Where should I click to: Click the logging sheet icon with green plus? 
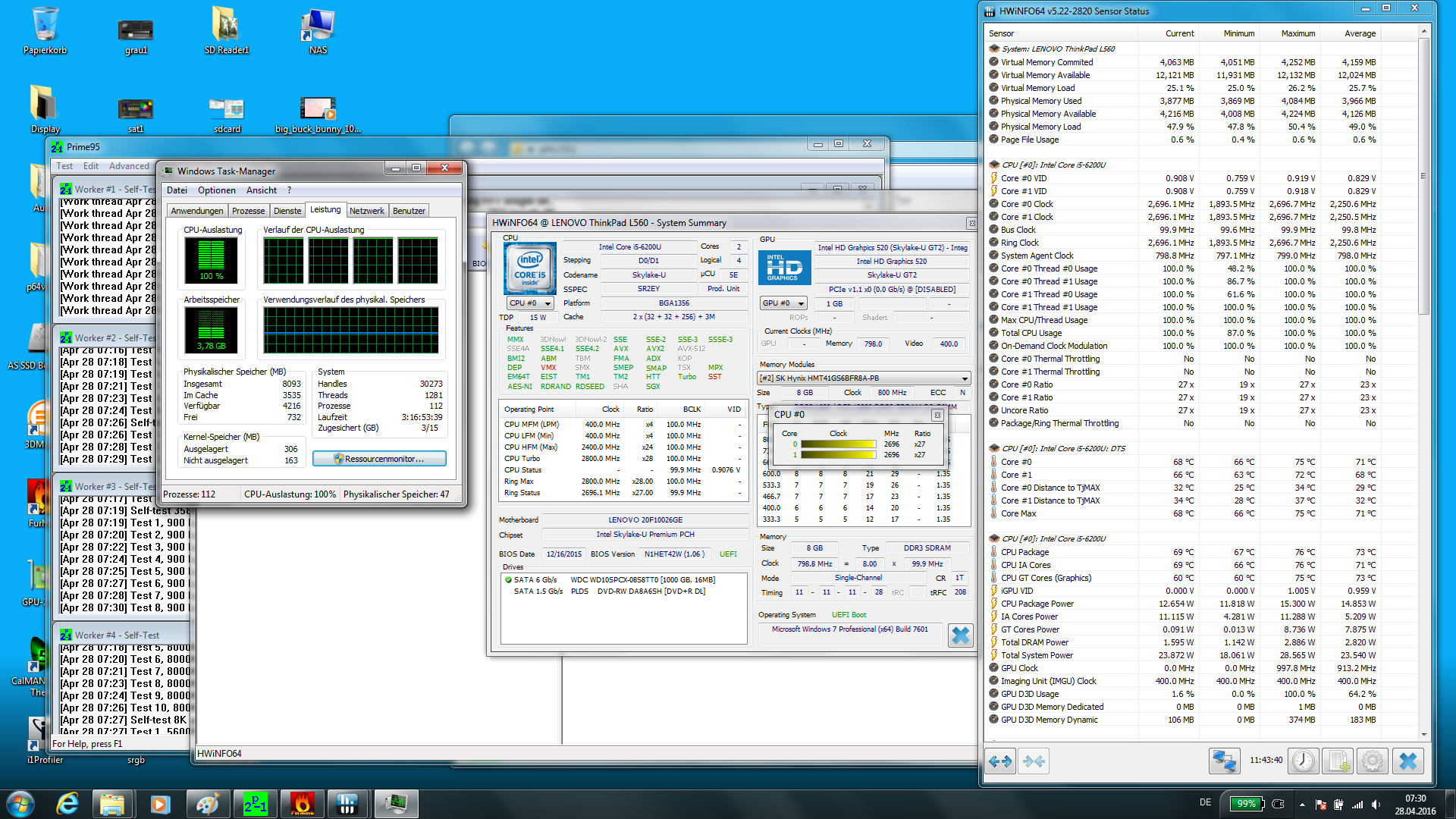tap(1338, 761)
